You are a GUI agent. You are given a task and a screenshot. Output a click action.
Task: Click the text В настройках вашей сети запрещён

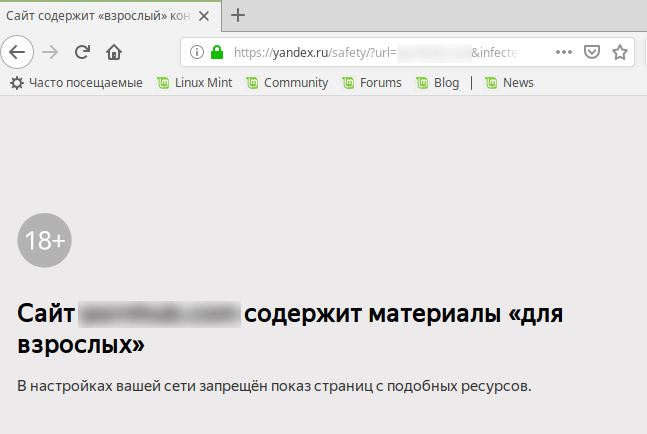click(x=274, y=386)
